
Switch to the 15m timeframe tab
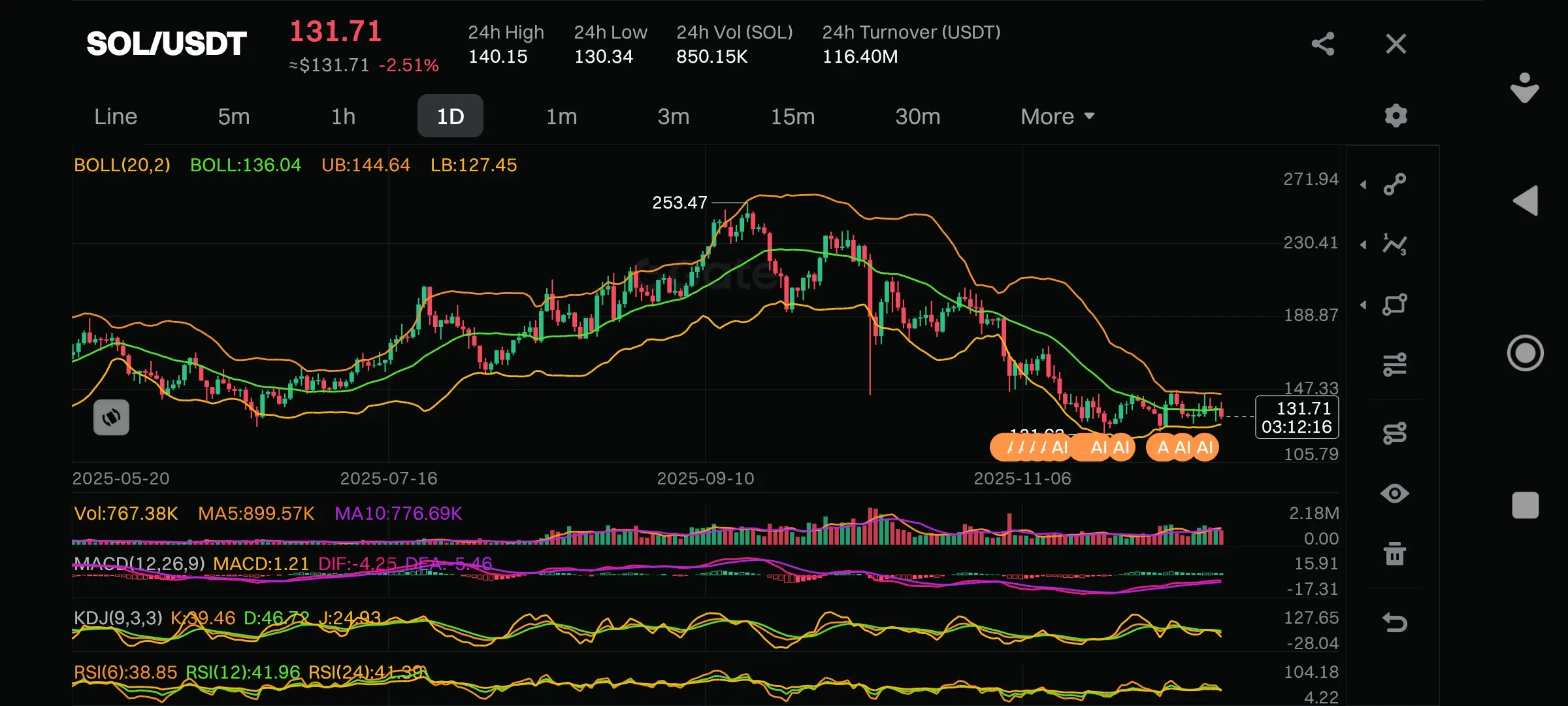(x=792, y=116)
